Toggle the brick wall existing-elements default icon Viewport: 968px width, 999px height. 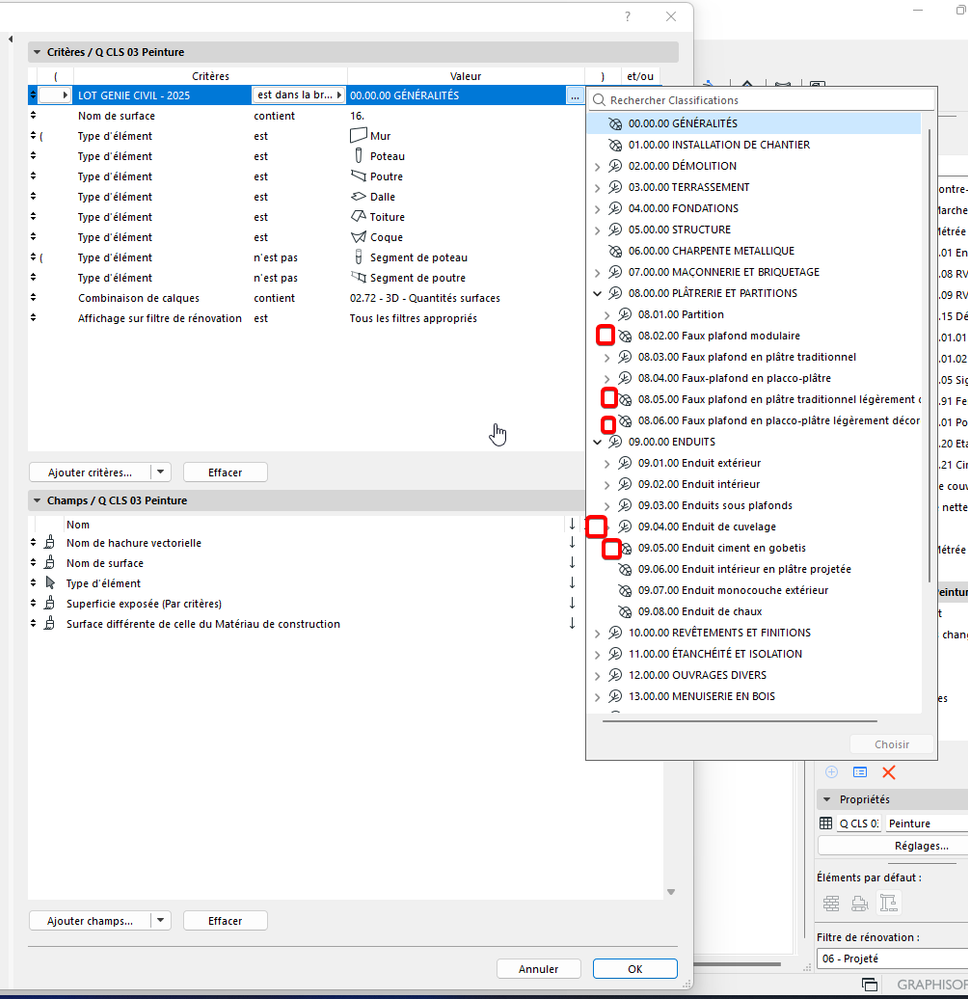(831, 903)
